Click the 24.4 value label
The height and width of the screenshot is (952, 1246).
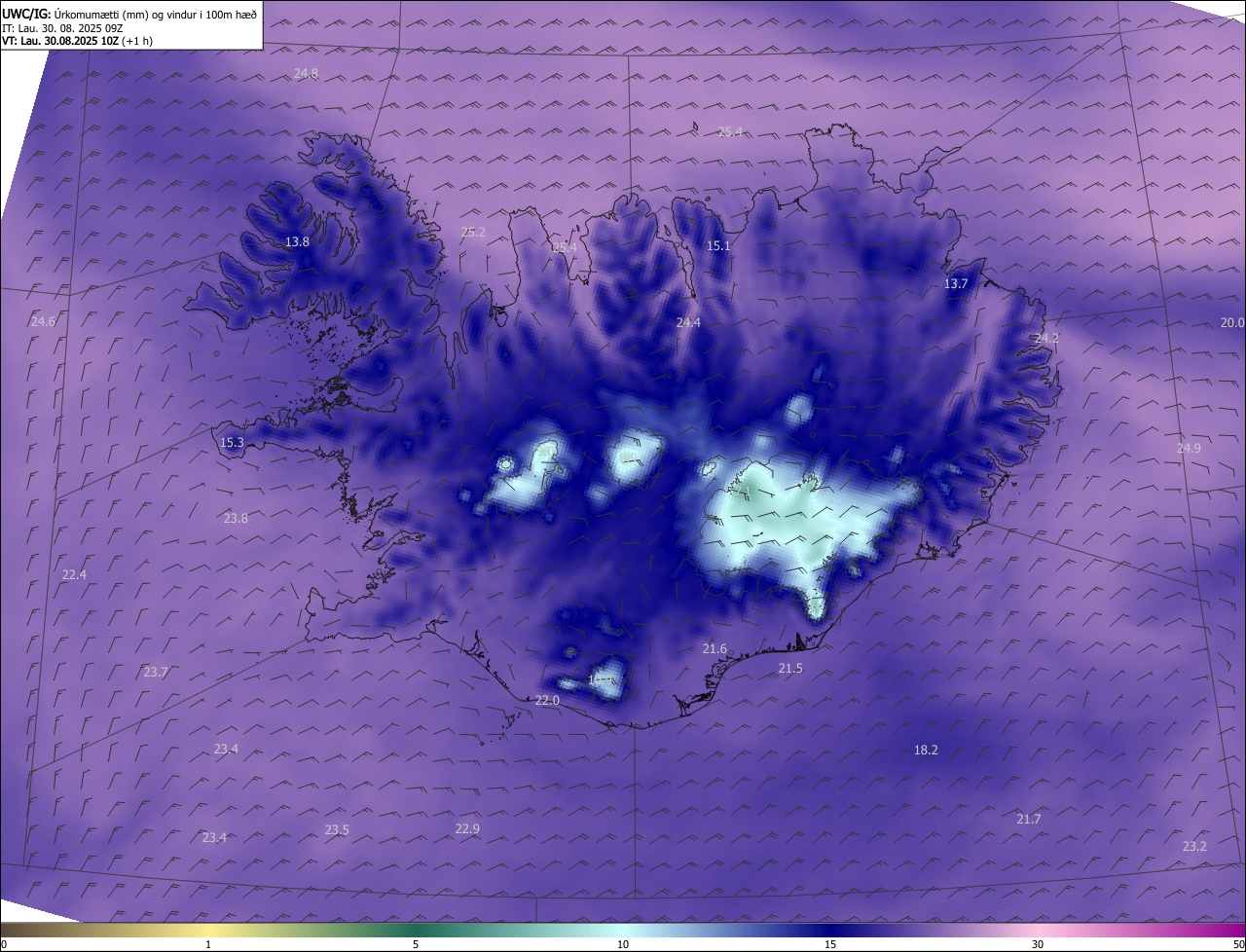pos(688,322)
